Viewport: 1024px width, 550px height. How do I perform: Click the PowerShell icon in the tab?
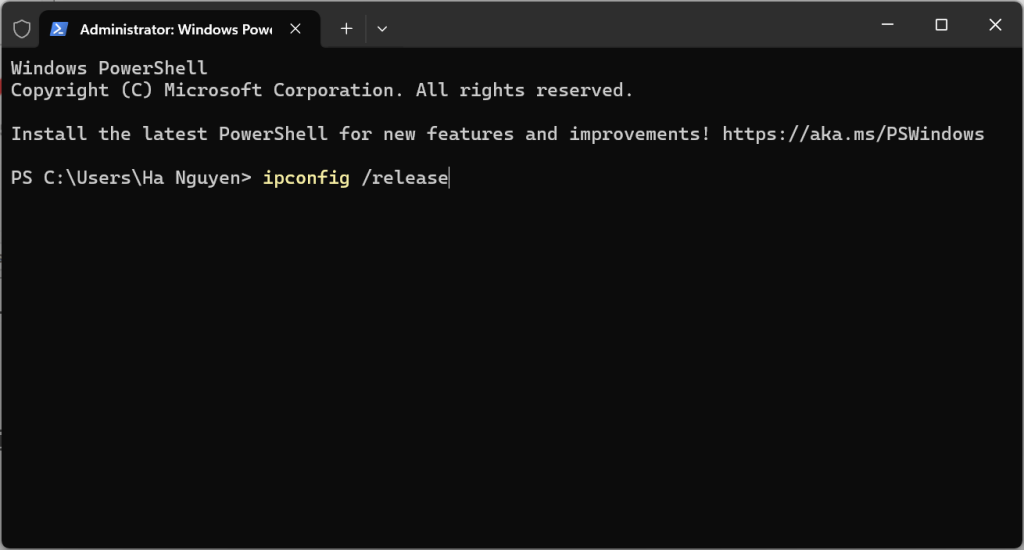tap(60, 29)
